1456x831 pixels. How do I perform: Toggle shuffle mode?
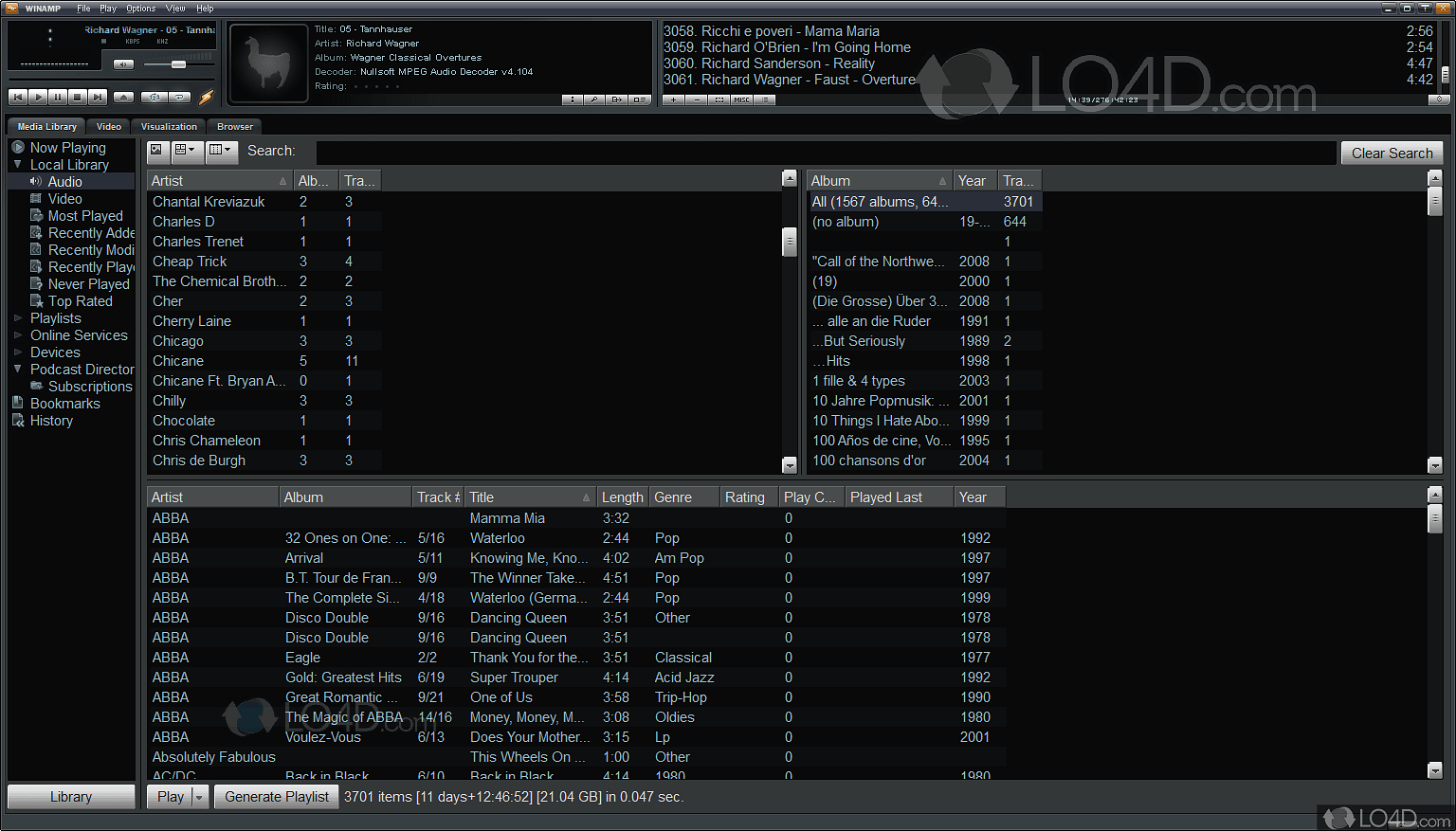[x=154, y=97]
